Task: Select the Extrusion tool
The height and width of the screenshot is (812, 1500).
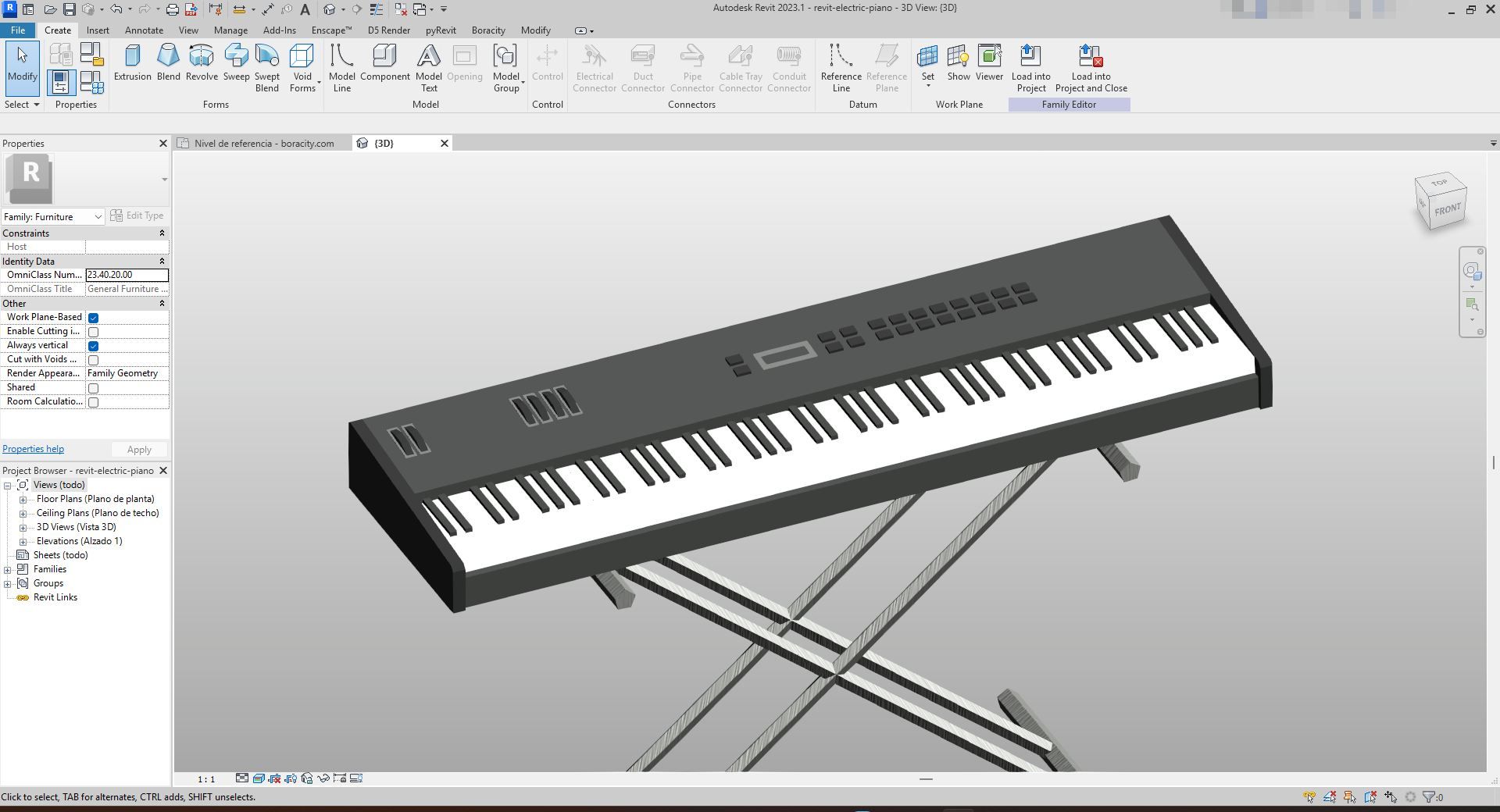Action: pos(133,62)
